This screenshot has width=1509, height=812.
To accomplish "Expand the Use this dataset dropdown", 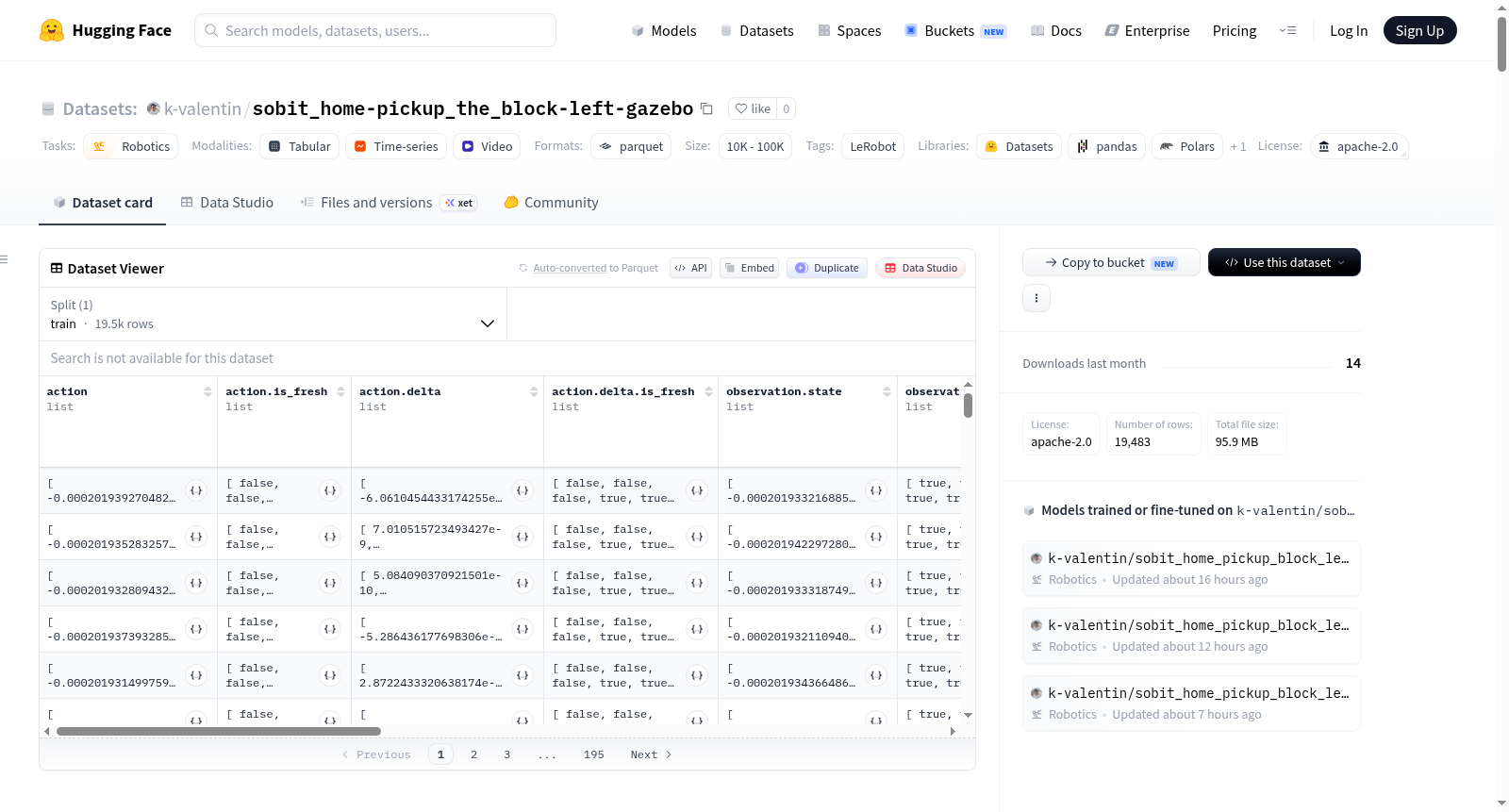I will coord(1284,262).
